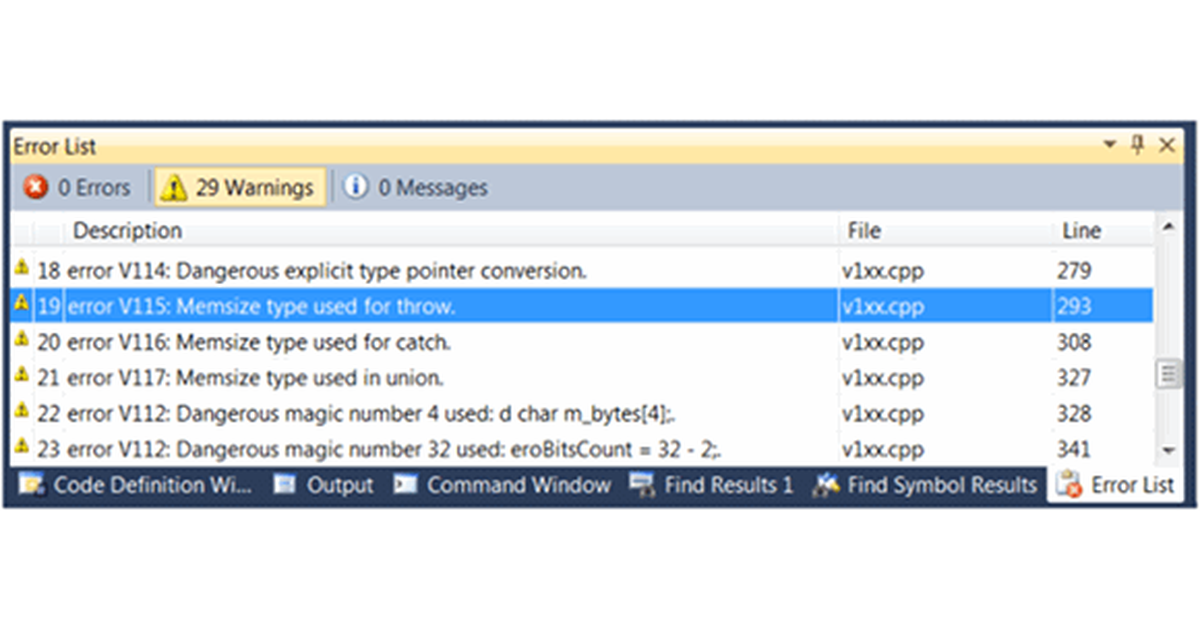Switch to the Find Results 1 tab
Image resolution: width=1200 pixels, height=630 pixels.
point(711,485)
